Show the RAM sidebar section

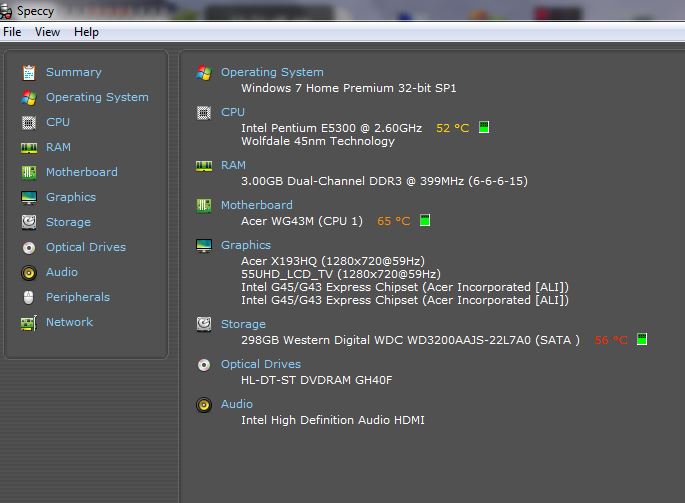point(58,147)
